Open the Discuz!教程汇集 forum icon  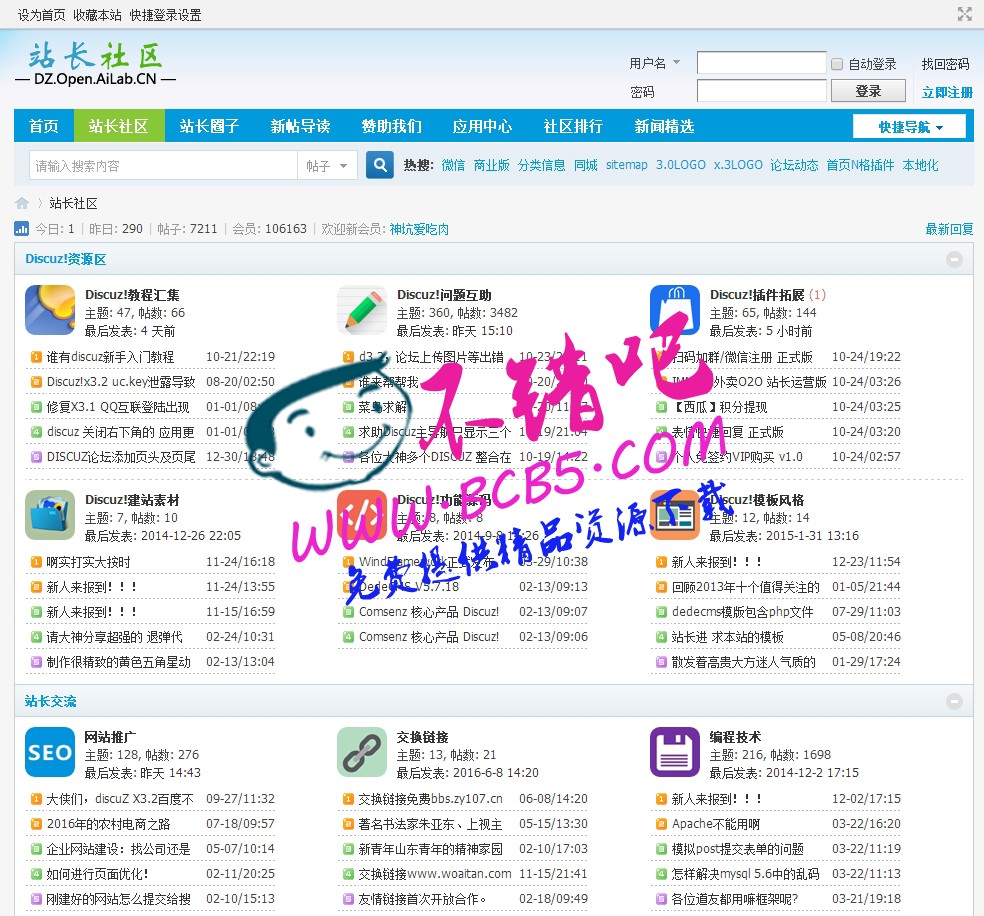click(x=50, y=310)
